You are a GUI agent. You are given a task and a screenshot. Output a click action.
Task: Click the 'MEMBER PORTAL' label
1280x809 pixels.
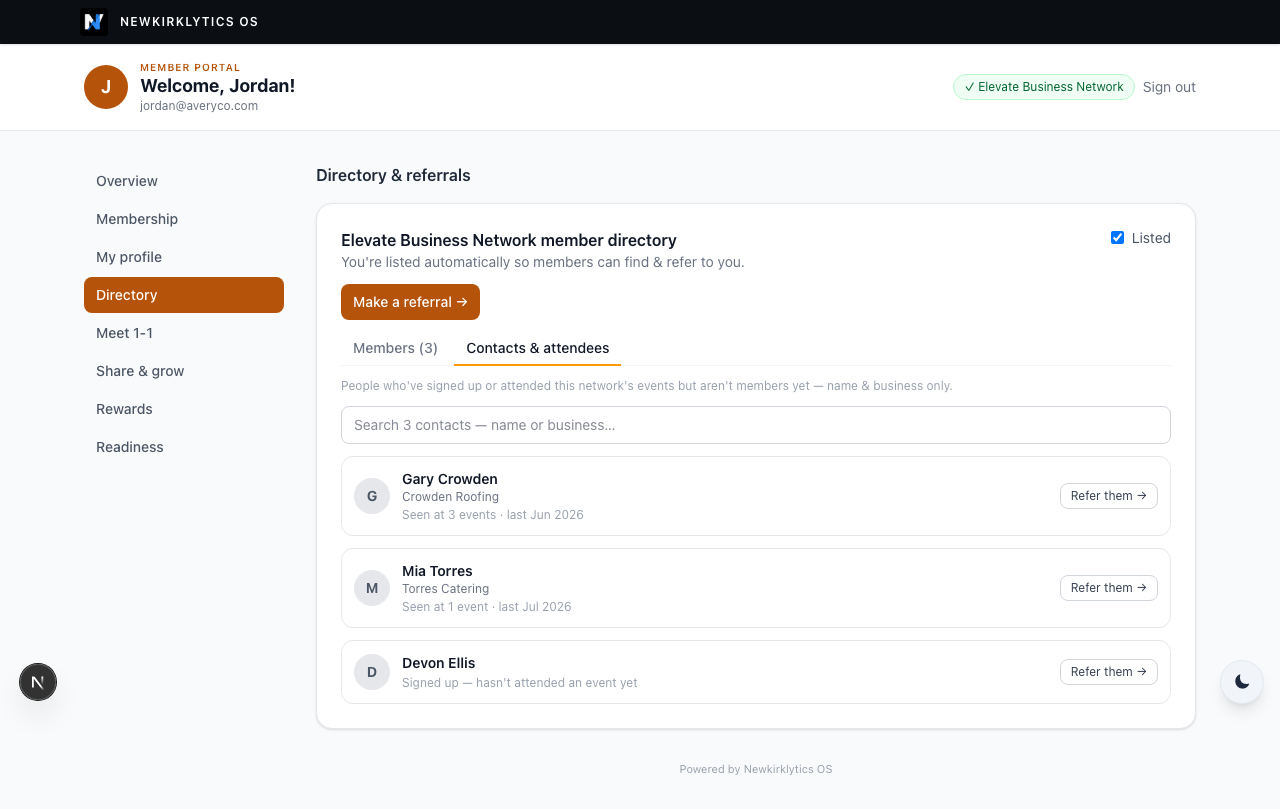pos(190,68)
